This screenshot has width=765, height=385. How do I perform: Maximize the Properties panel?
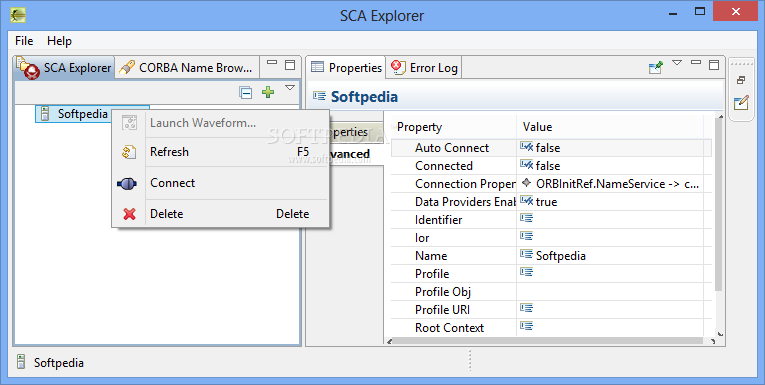pyautogui.click(x=714, y=64)
